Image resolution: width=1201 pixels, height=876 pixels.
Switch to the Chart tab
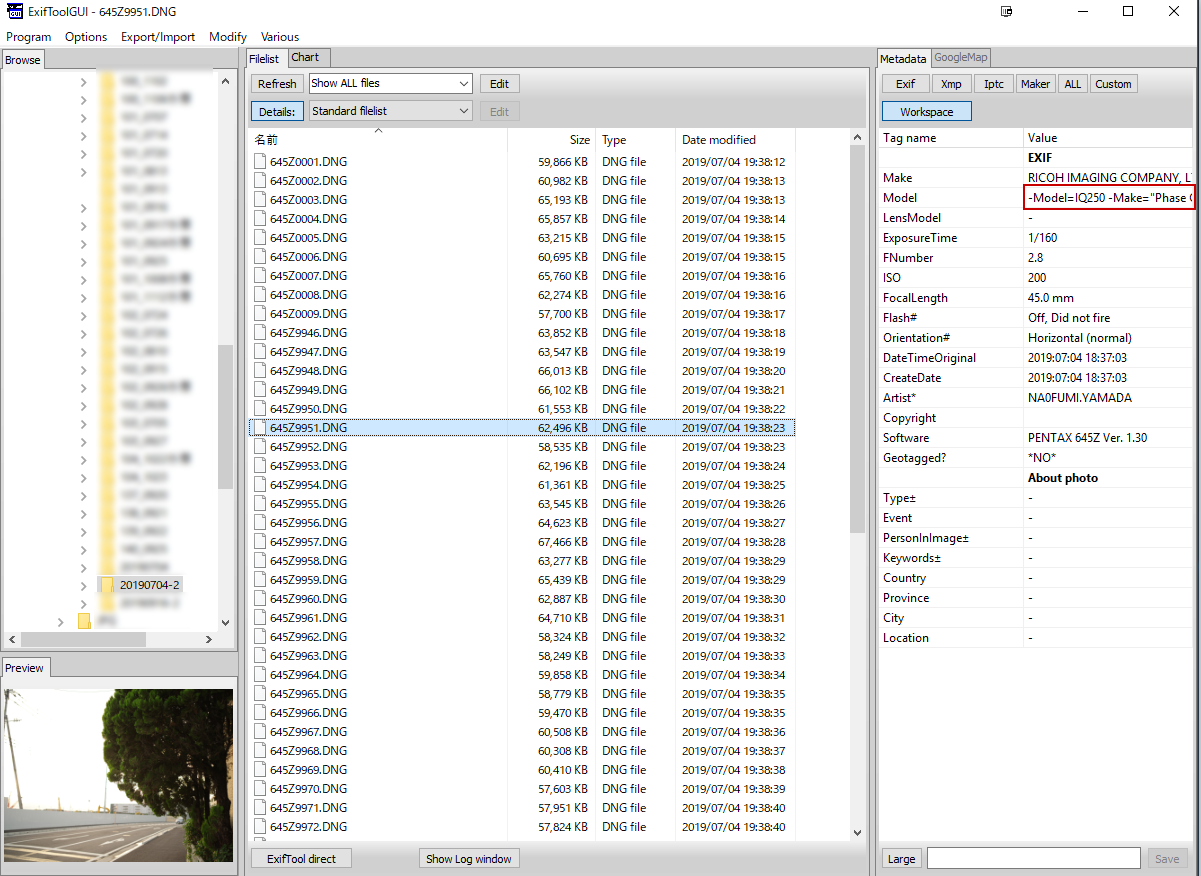(305, 58)
